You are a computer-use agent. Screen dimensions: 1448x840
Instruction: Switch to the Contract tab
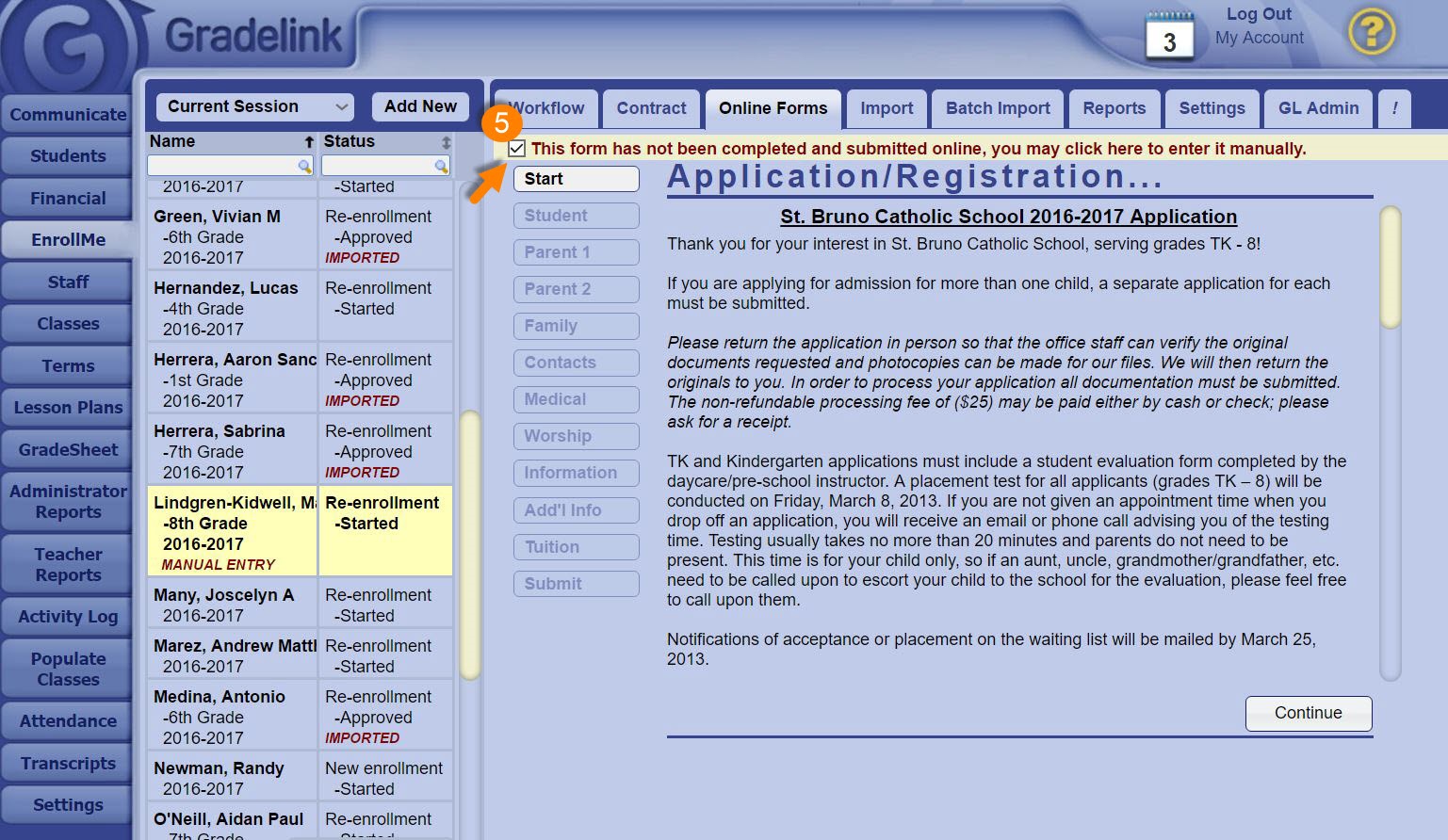651,108
